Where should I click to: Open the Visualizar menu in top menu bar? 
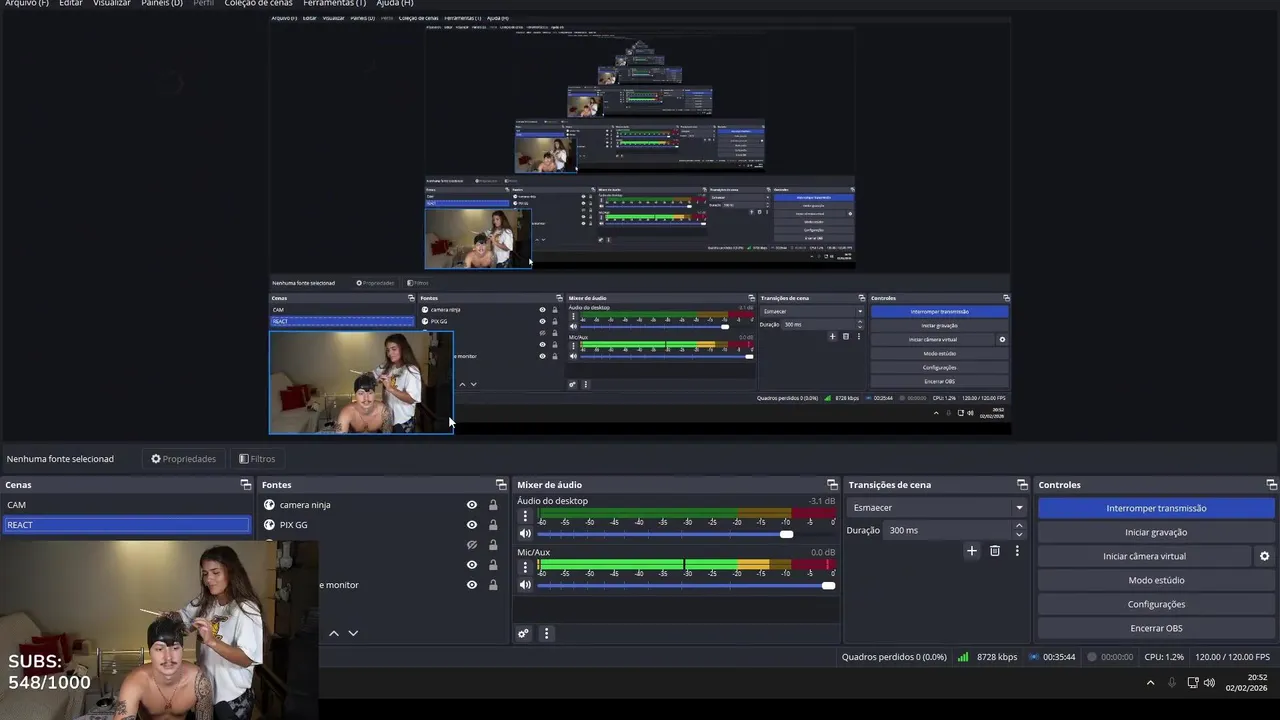[112, 3]
